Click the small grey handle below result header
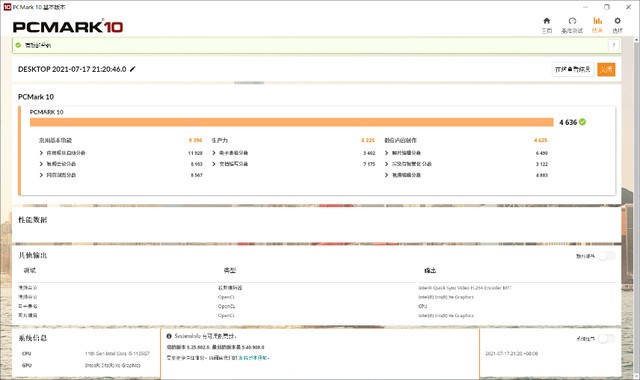Image resolution: width=640 pixels, height=380 pixels. click(x=249, y=83)
